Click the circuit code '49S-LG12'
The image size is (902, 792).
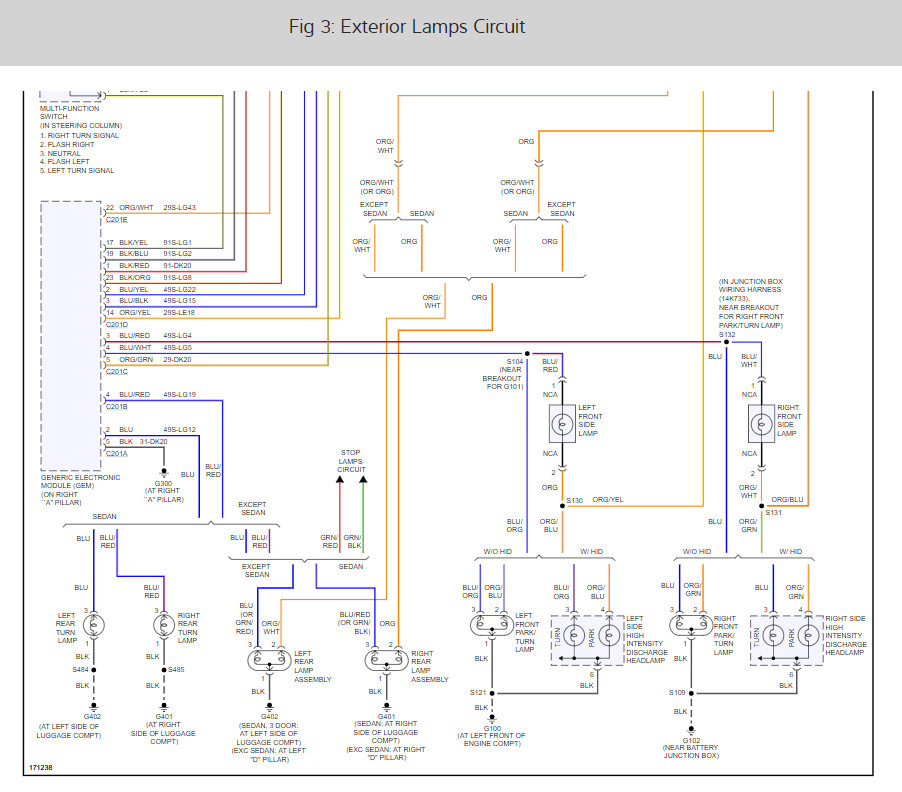(179, 429)
